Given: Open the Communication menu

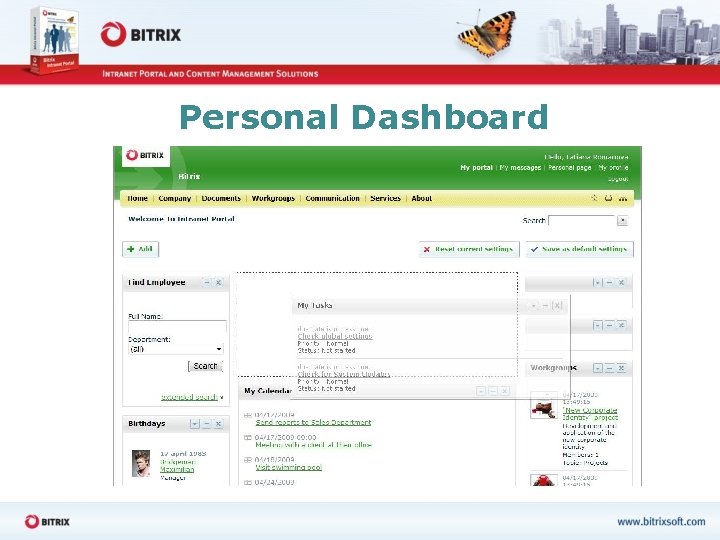Looking at the screenshot, I should coord(332,198).
